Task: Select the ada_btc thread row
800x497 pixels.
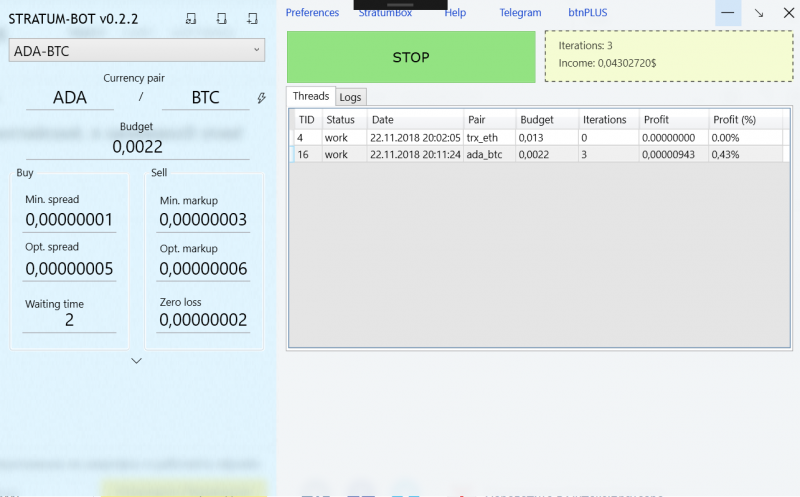Action: (x=539, y=155)
